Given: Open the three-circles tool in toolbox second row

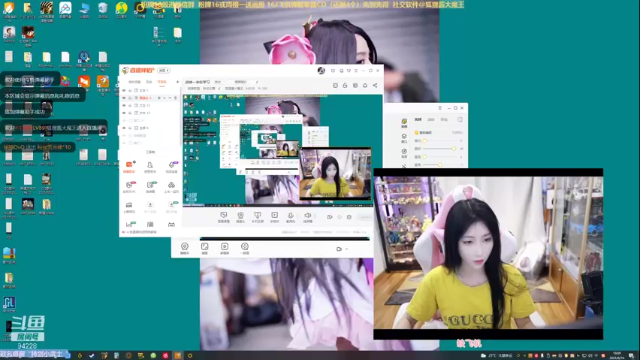Looking at the screenshot, I should [171, 187].
